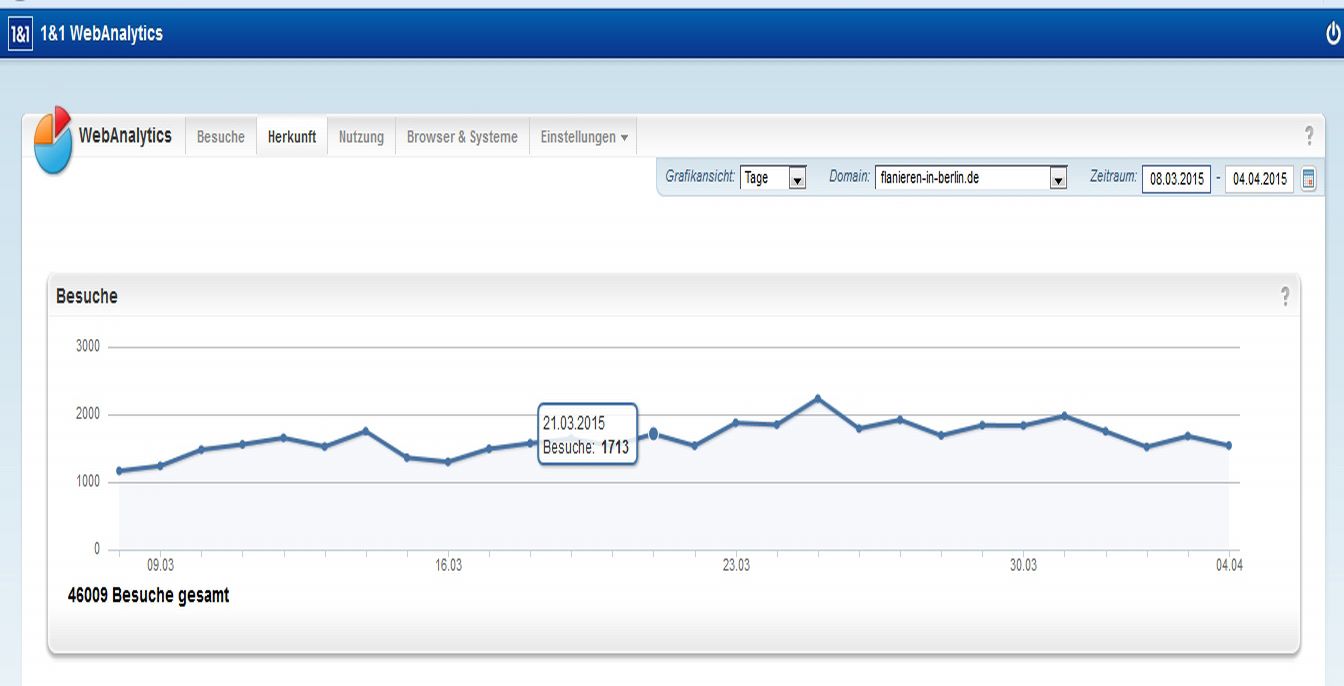This screenshot has width=1344, height=686.
Task: Open the calendar date picker icon
Action: pyautogui.click(x=1308, y=179)
